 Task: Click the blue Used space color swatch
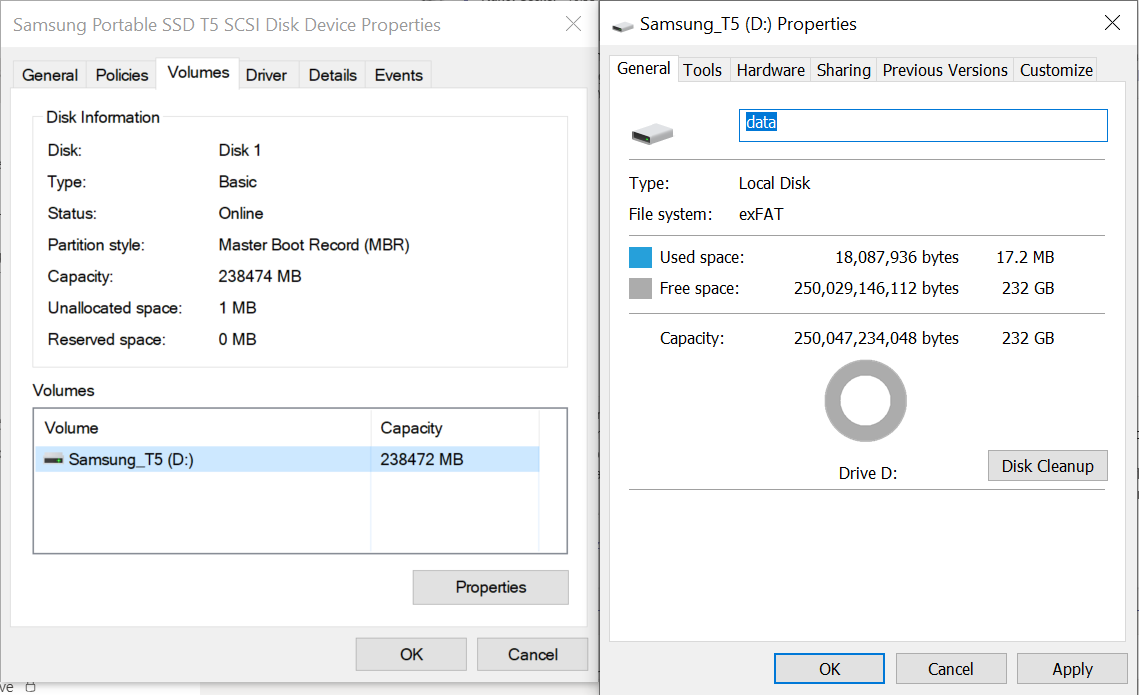point(640,257)
